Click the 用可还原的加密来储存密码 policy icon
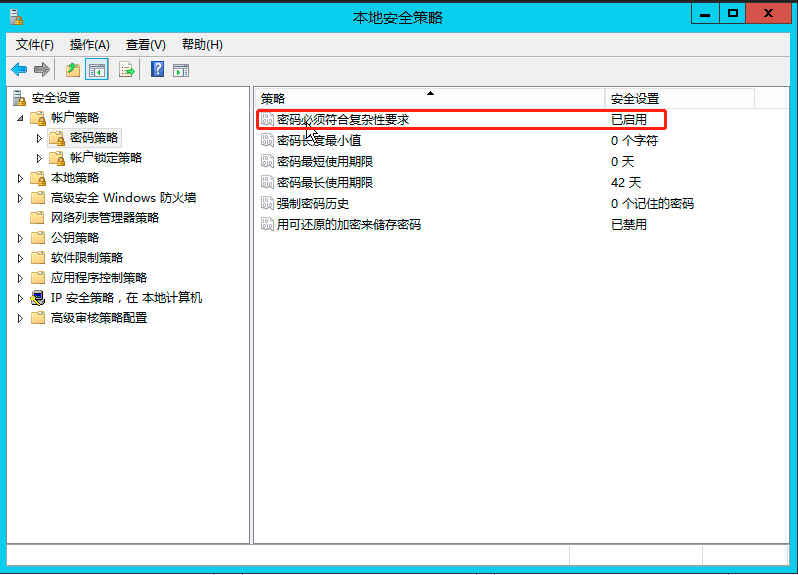798x575 pixels. tap(267, 224)
